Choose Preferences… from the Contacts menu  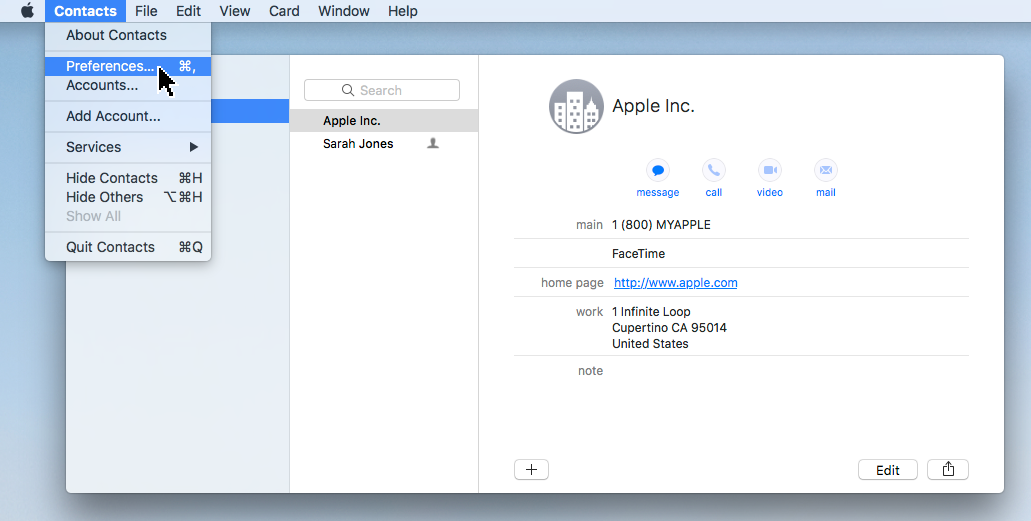click(110, 67)
